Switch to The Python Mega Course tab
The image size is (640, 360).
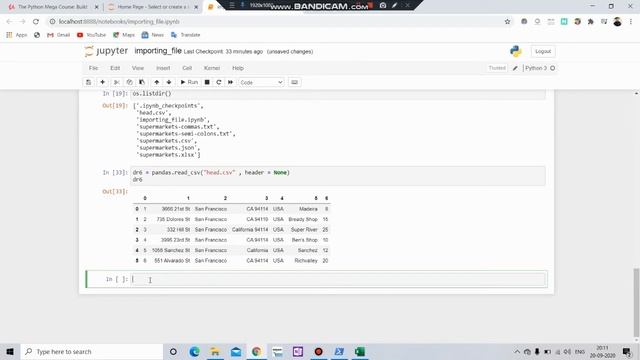[x=53, y=7]
